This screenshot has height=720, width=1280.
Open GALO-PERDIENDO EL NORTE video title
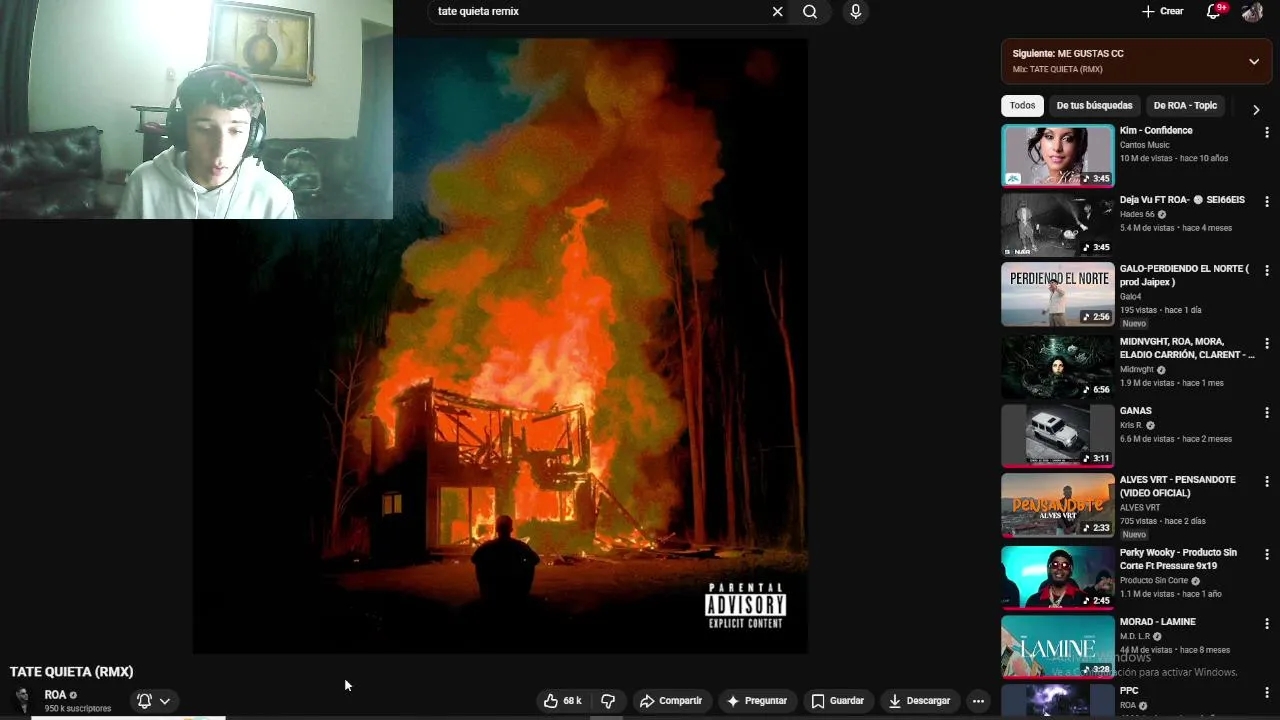pos(1184,275)
